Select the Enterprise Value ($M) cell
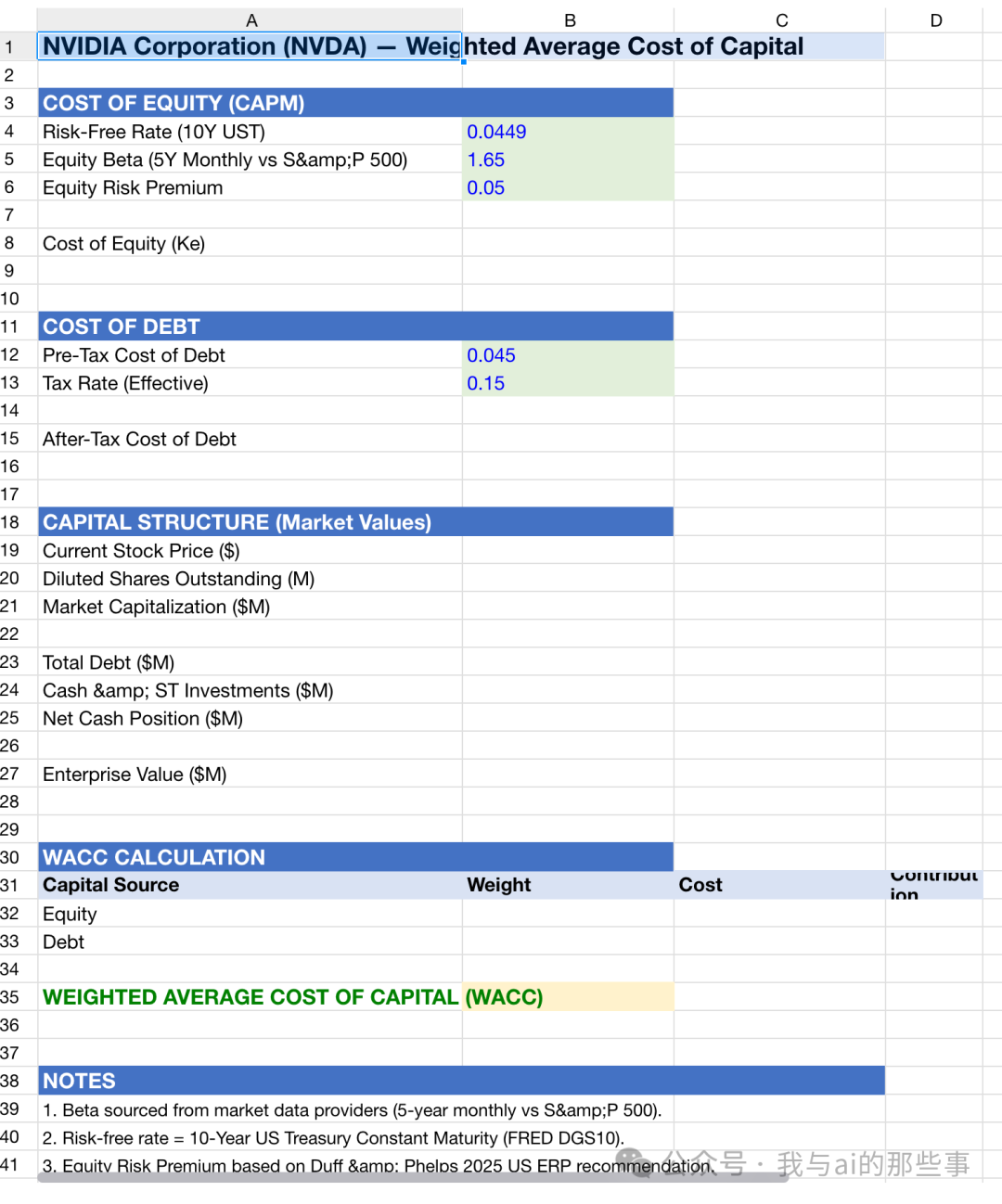The width and height of the screenshot is (1002, 1204). 250,775
